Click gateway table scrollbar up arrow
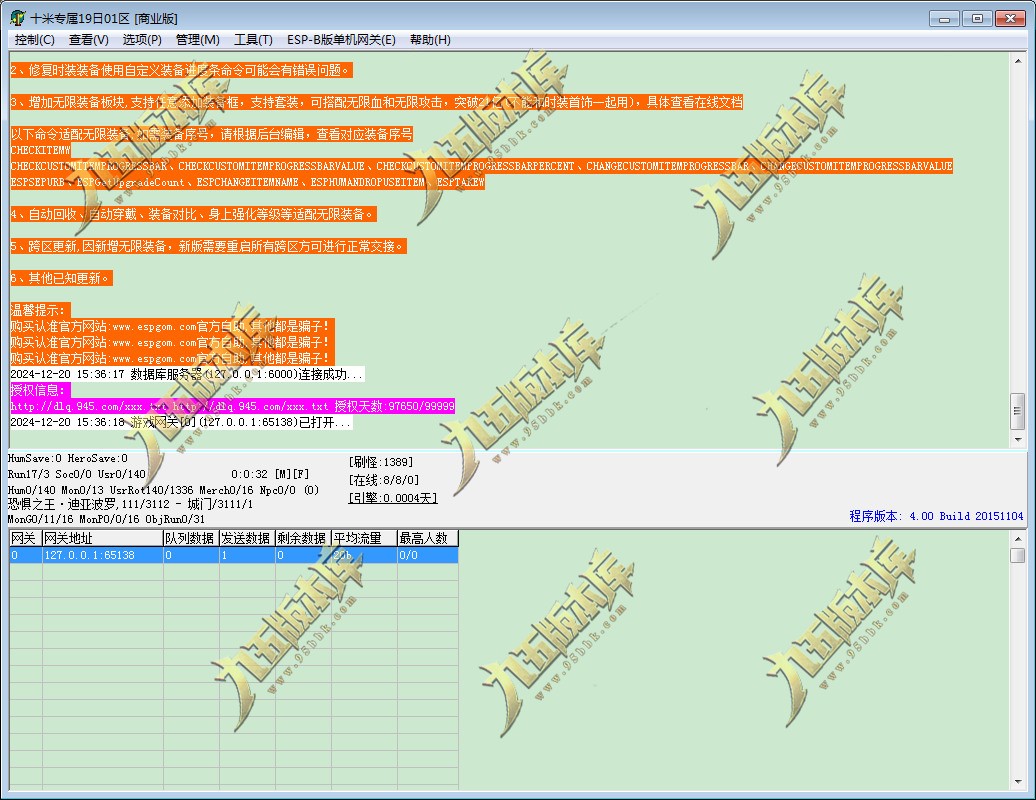 pos(1018,538)
